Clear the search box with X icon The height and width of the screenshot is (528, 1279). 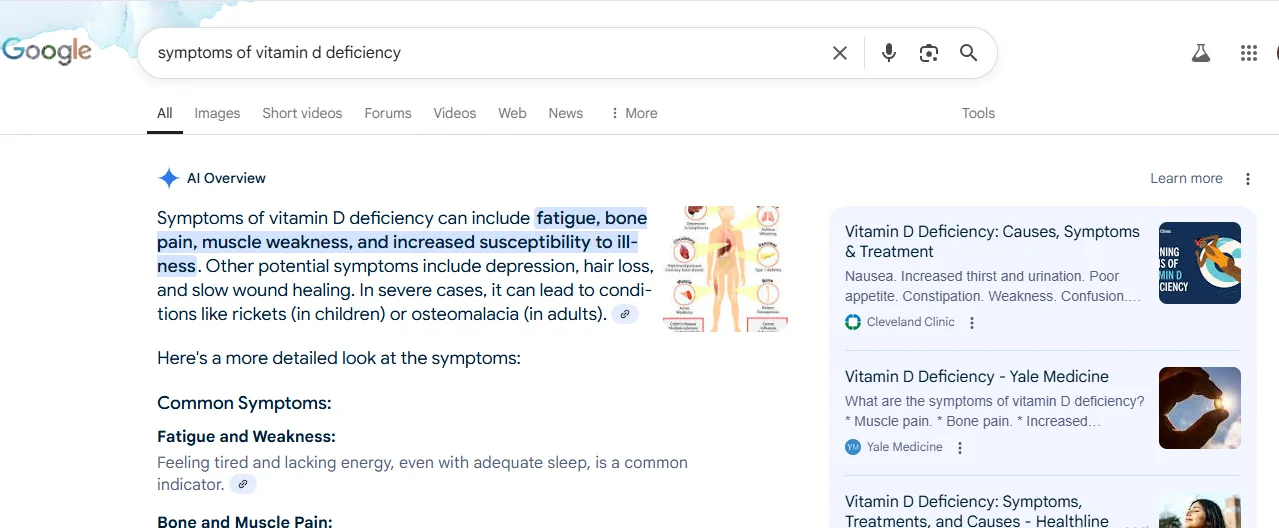click(840, 53)
